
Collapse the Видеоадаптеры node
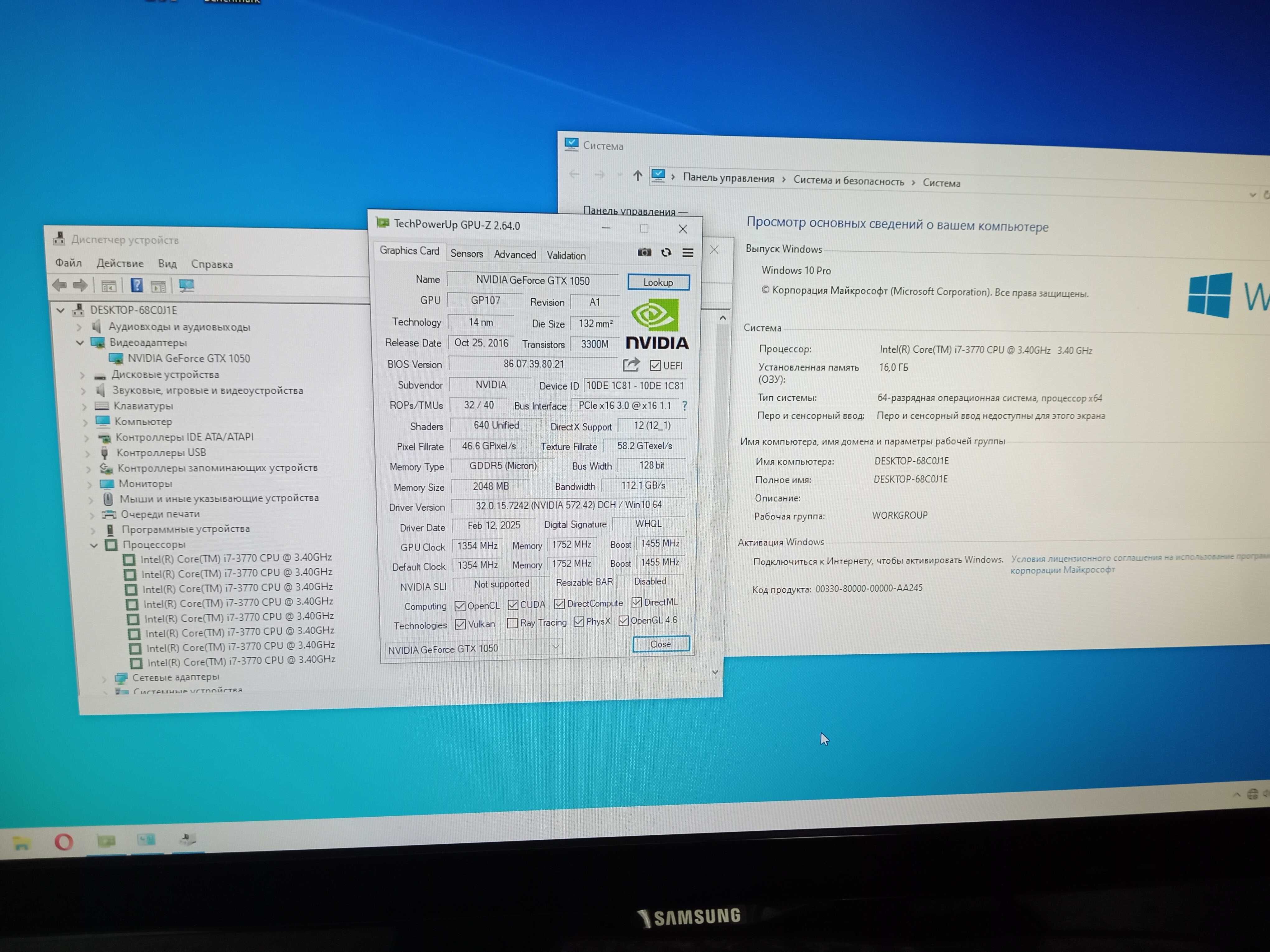[80, 343]
